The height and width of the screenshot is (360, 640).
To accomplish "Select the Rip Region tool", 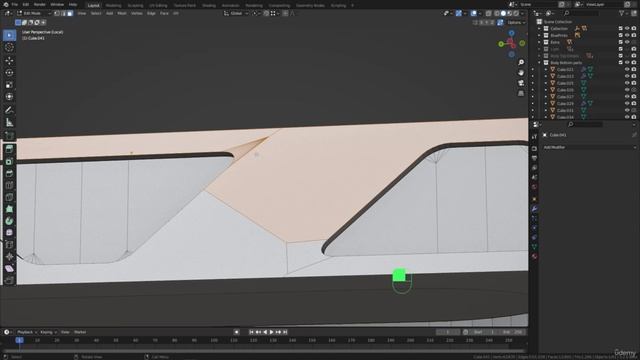I will (x=9, y=280).
